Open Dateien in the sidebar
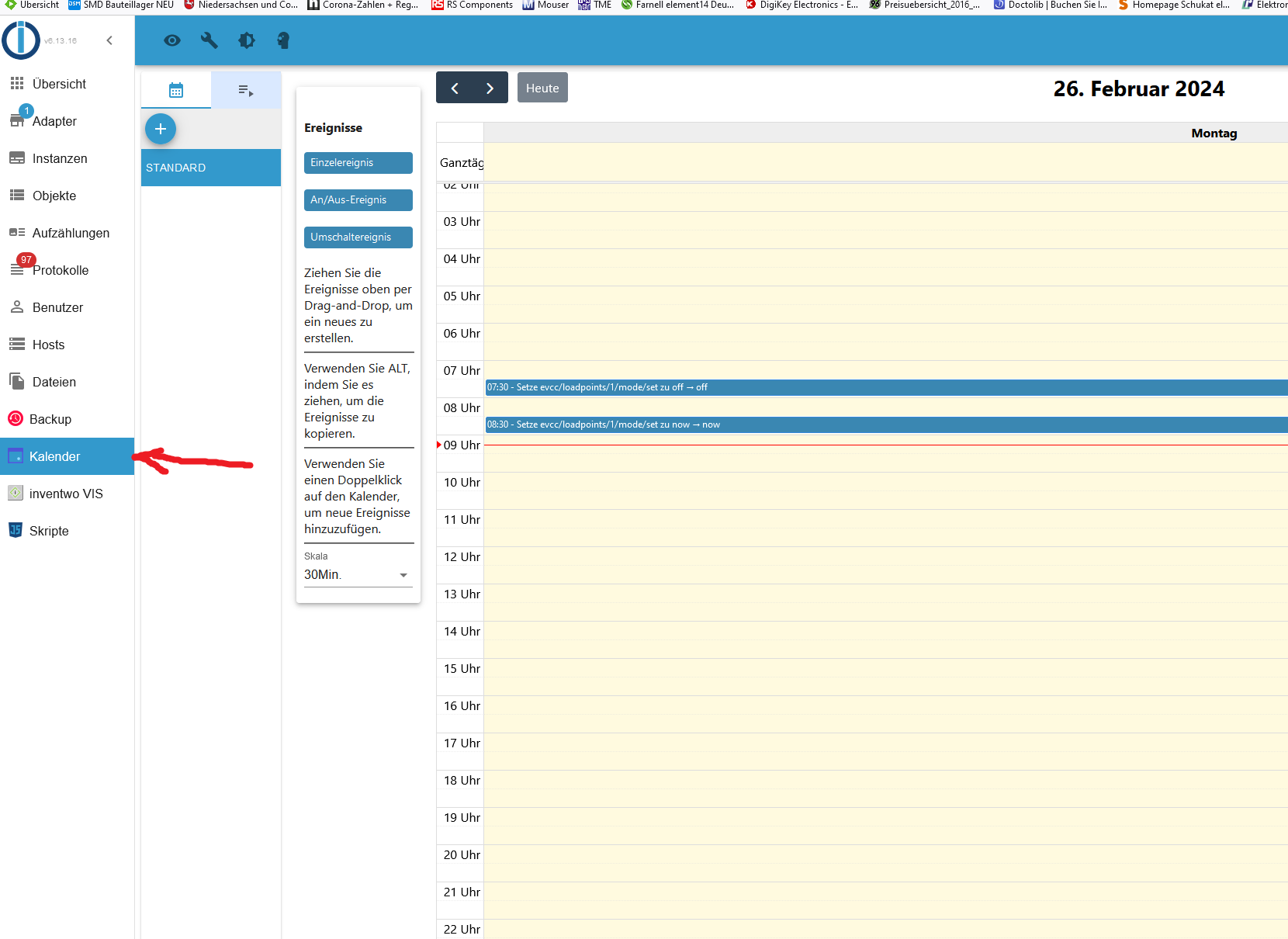 tap(68, 382)
